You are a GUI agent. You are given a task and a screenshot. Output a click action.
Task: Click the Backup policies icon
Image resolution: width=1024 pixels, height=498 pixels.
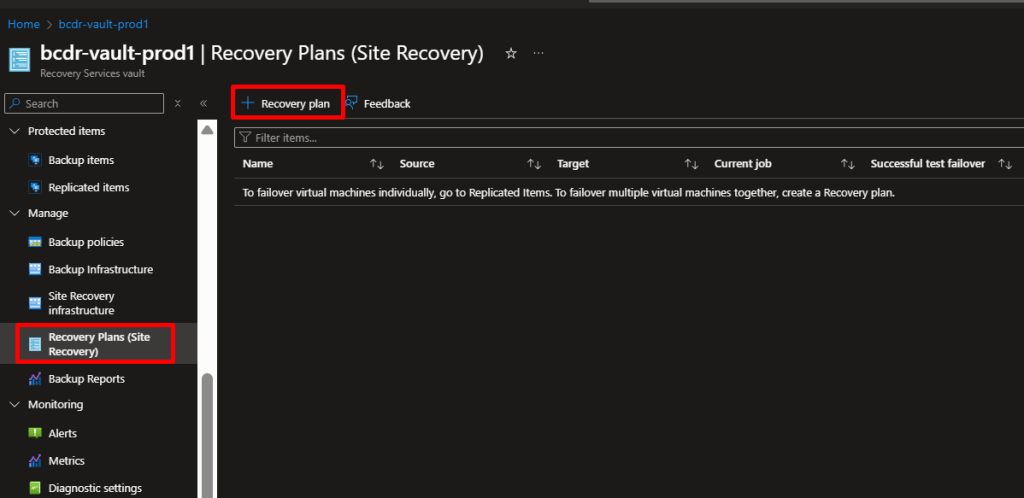(x=35, y=242)
